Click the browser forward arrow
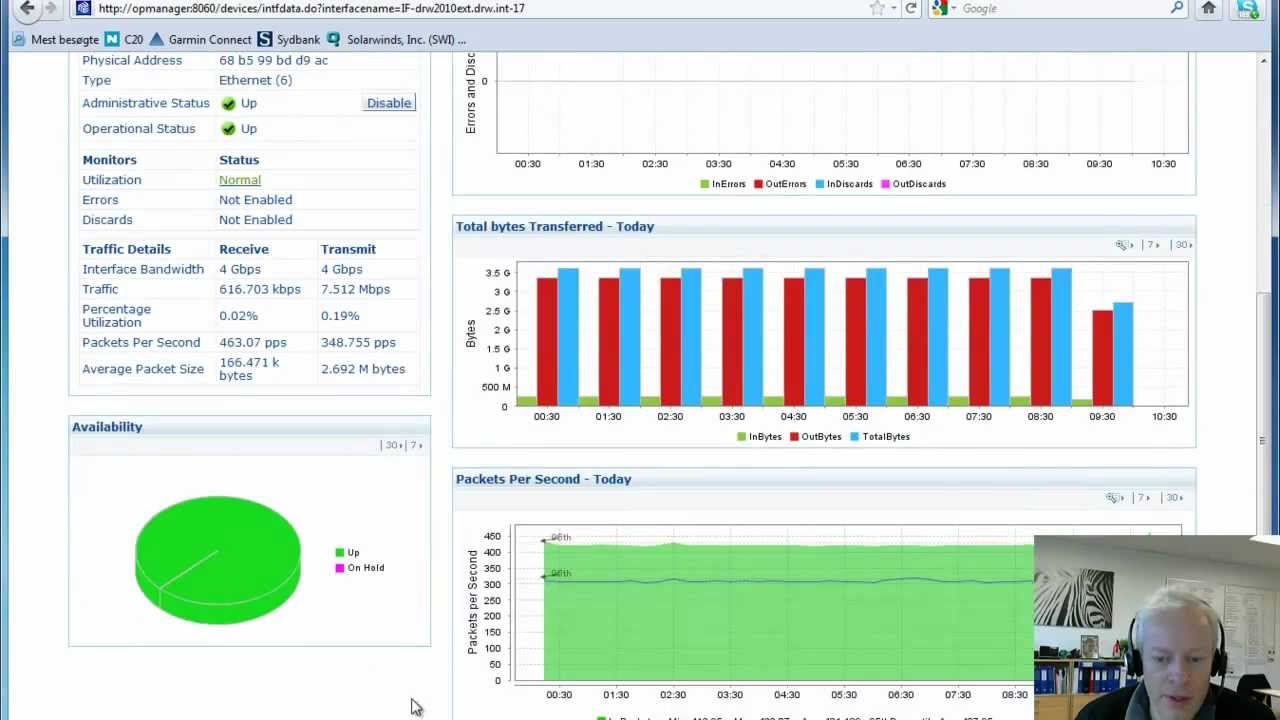 [51, 8]
